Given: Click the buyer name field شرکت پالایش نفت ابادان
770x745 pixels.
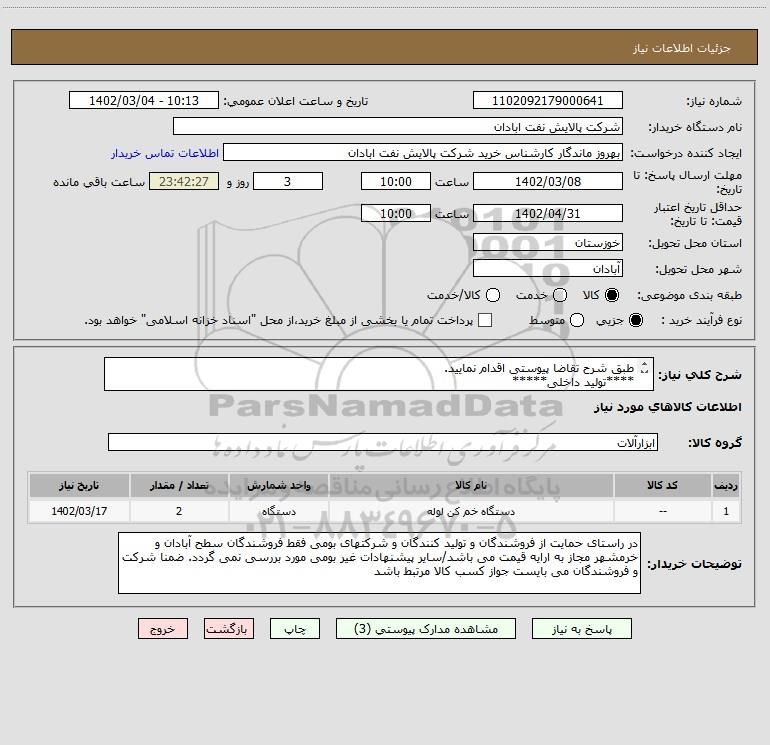Looking at the screenshot, I should (398, 126).
